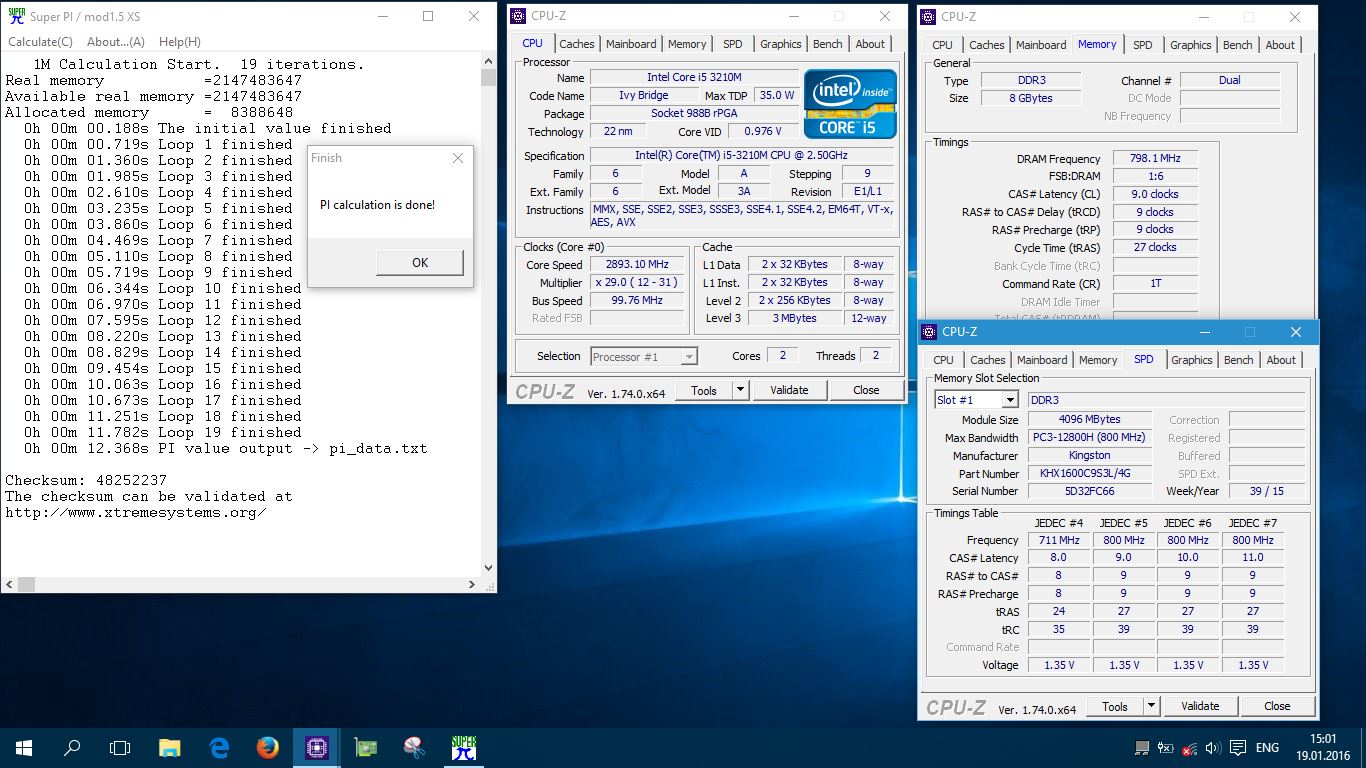Launch File Explorer from taskbar
Viewport: 1366px width, 768px height.
click(x=170, y=747)
